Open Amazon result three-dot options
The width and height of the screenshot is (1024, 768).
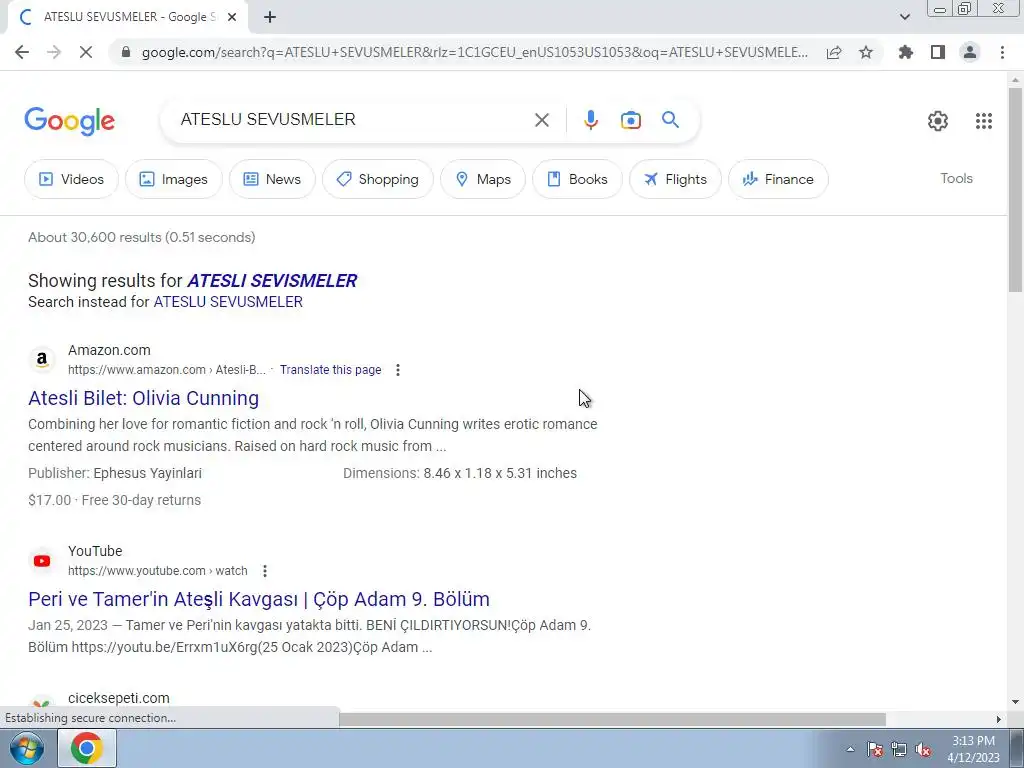[398, 370]
